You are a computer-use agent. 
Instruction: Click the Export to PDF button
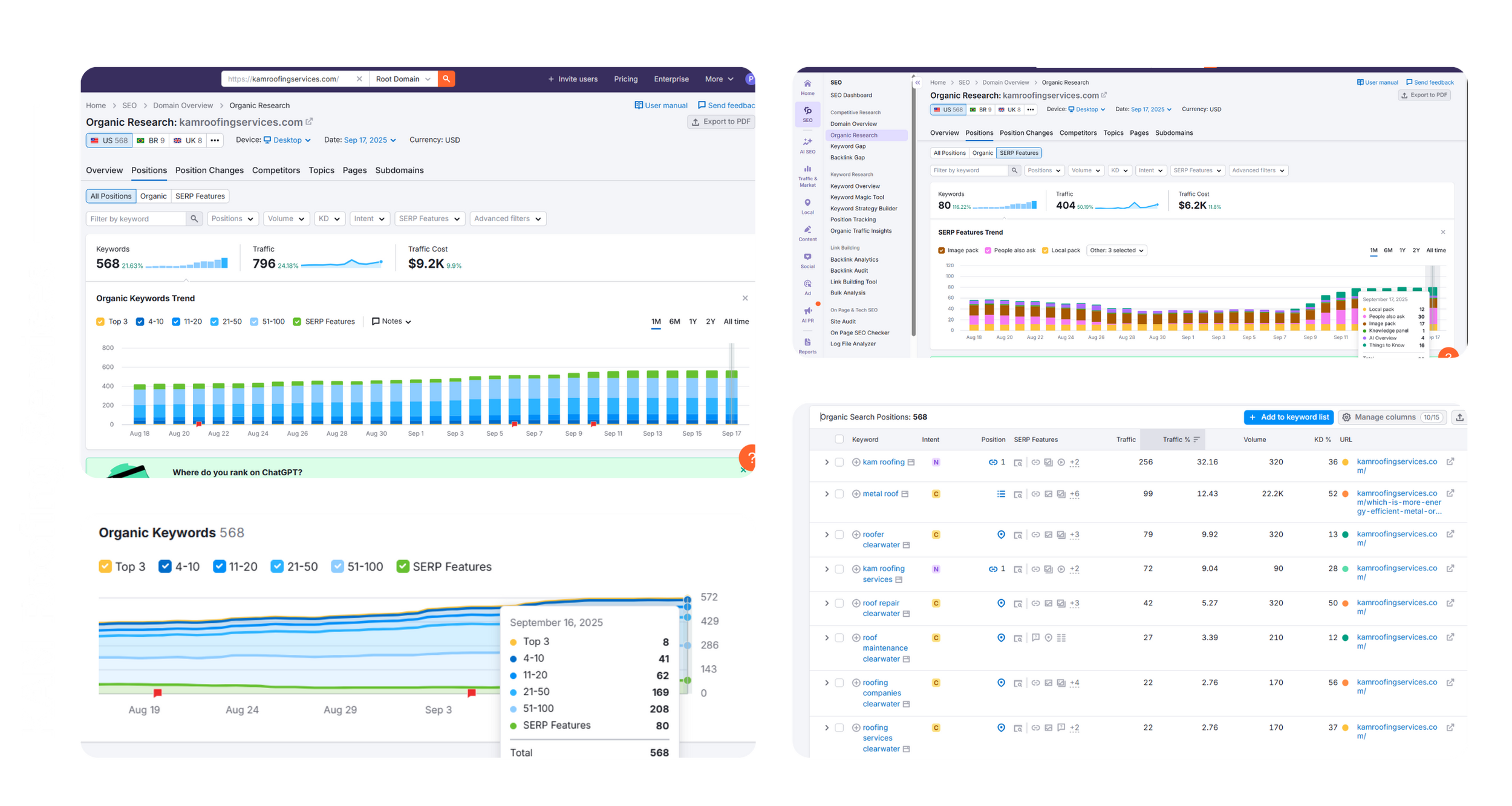720,122
